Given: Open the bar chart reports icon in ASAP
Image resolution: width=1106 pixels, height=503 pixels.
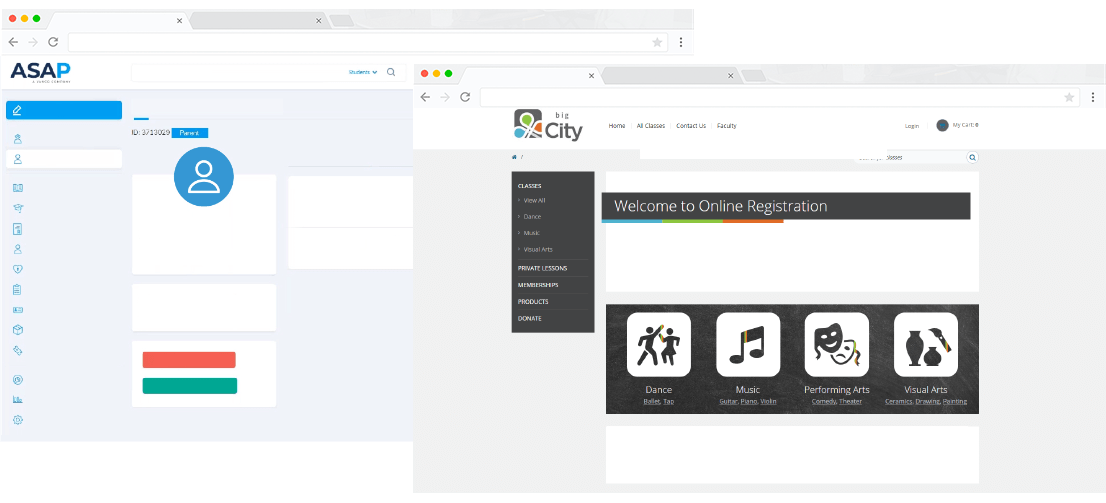Looking at the screenshot, I should click(18, 399).
